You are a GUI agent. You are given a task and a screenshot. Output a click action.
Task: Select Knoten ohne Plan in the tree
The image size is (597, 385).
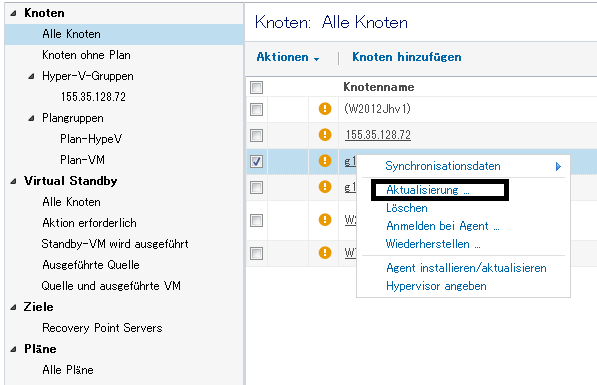click(86, 55)
